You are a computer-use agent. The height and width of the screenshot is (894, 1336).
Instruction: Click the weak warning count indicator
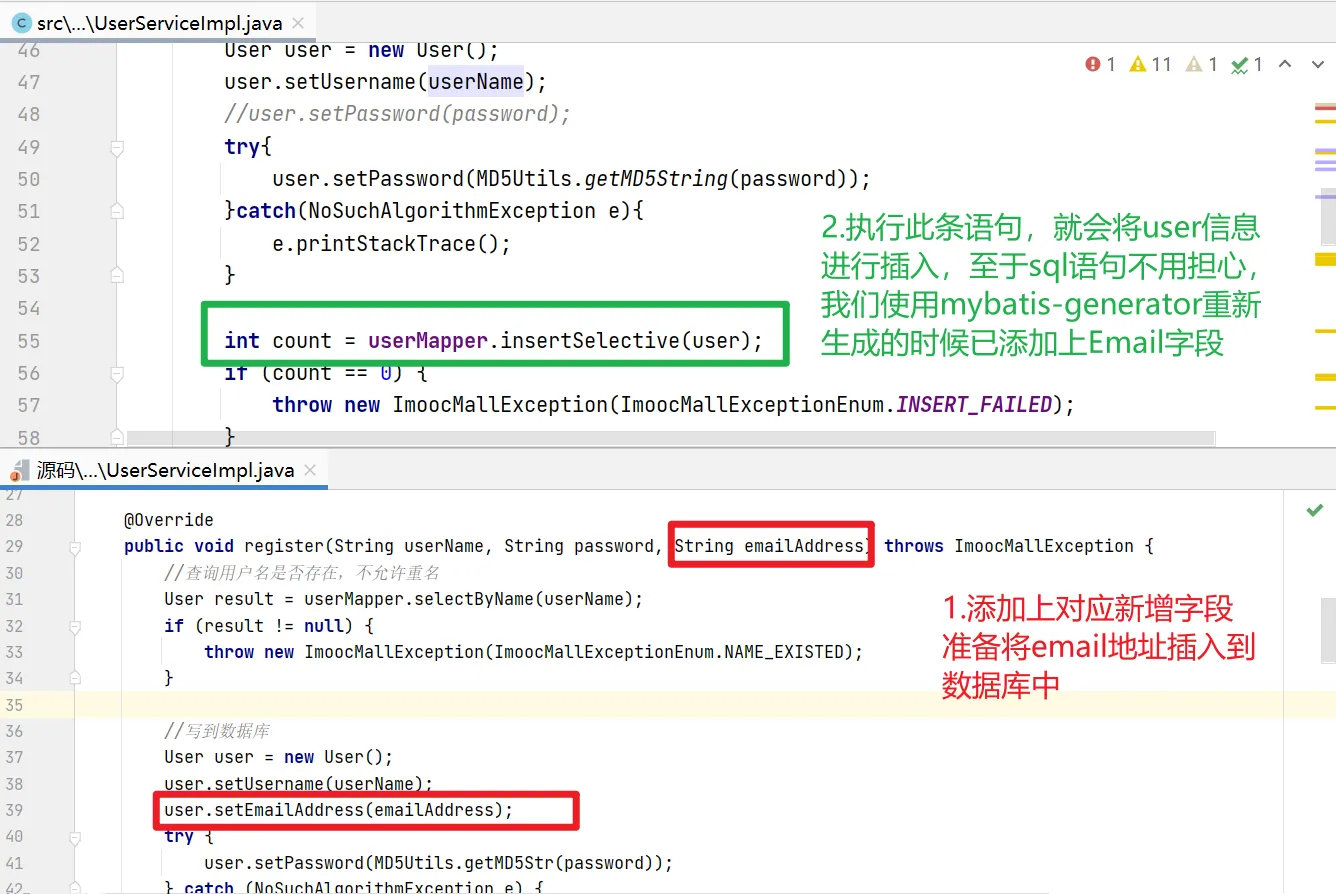point(1201,64)
